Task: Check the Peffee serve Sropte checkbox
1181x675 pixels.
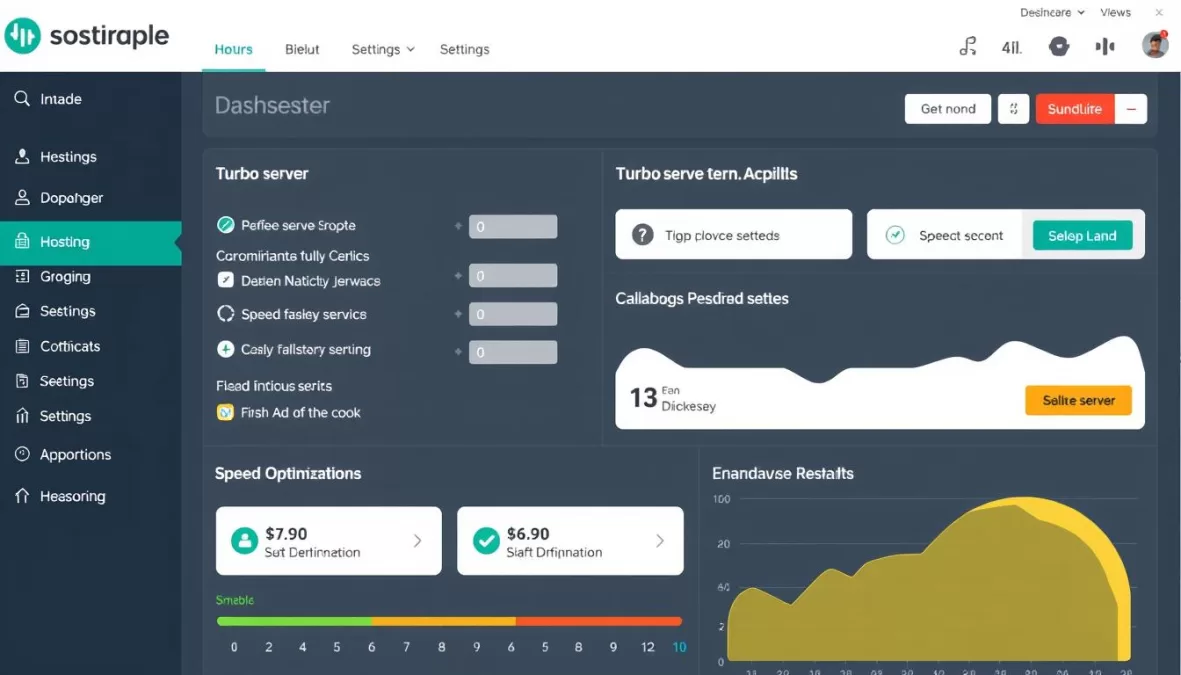Action: 224,224
